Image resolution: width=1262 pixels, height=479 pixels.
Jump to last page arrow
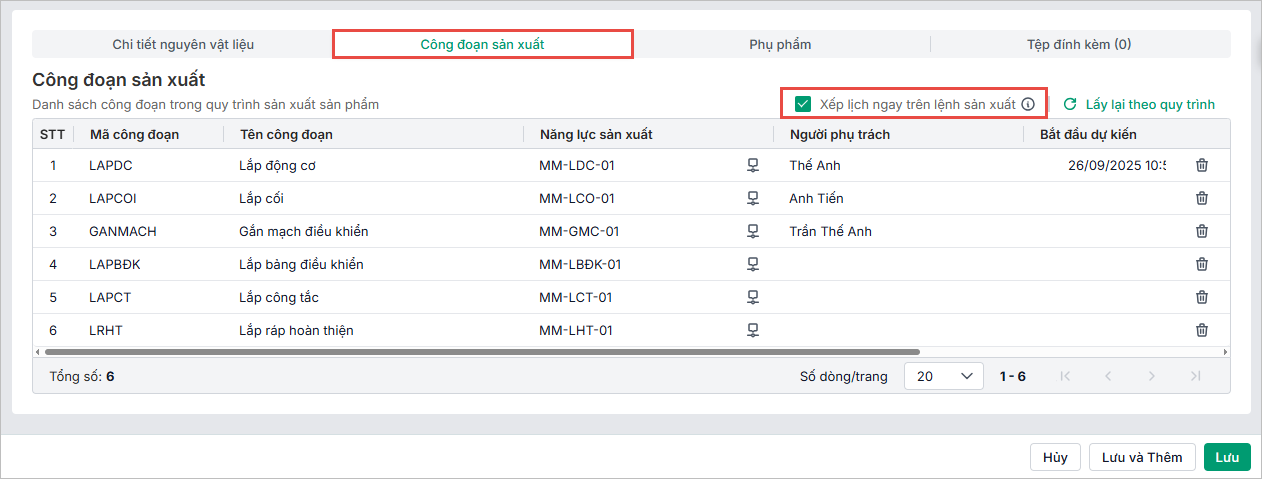pyautogui.click(x=1195, y=376)
